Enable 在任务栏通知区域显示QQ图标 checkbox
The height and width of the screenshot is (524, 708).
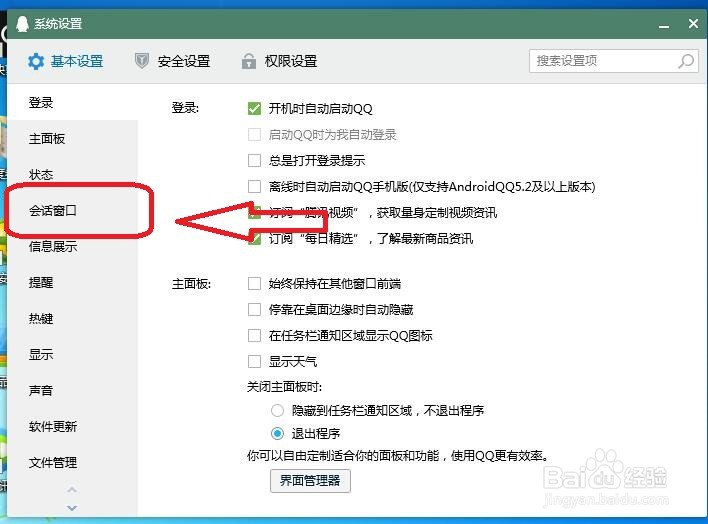pyautogui.click(x=254, y=336)
